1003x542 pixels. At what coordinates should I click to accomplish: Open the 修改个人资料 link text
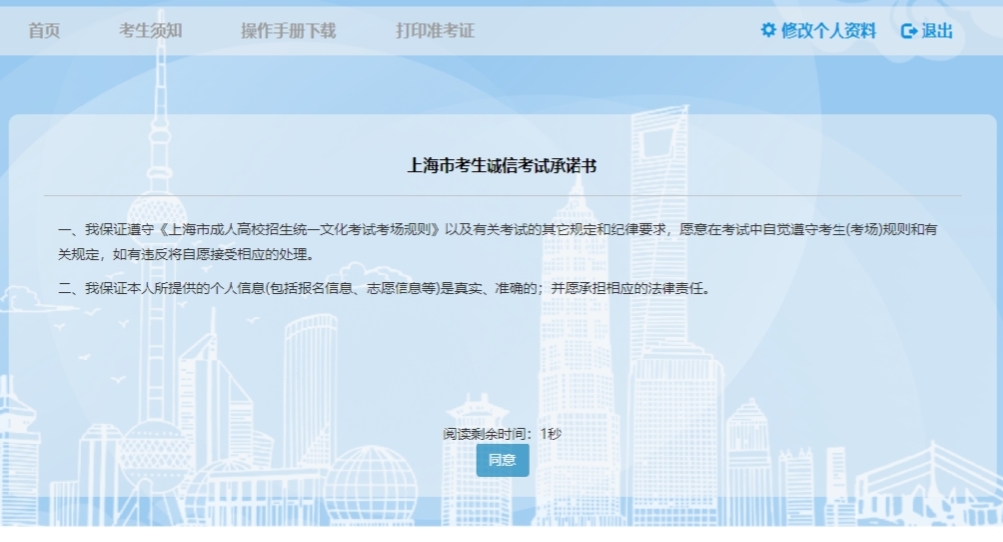[828, 30]
